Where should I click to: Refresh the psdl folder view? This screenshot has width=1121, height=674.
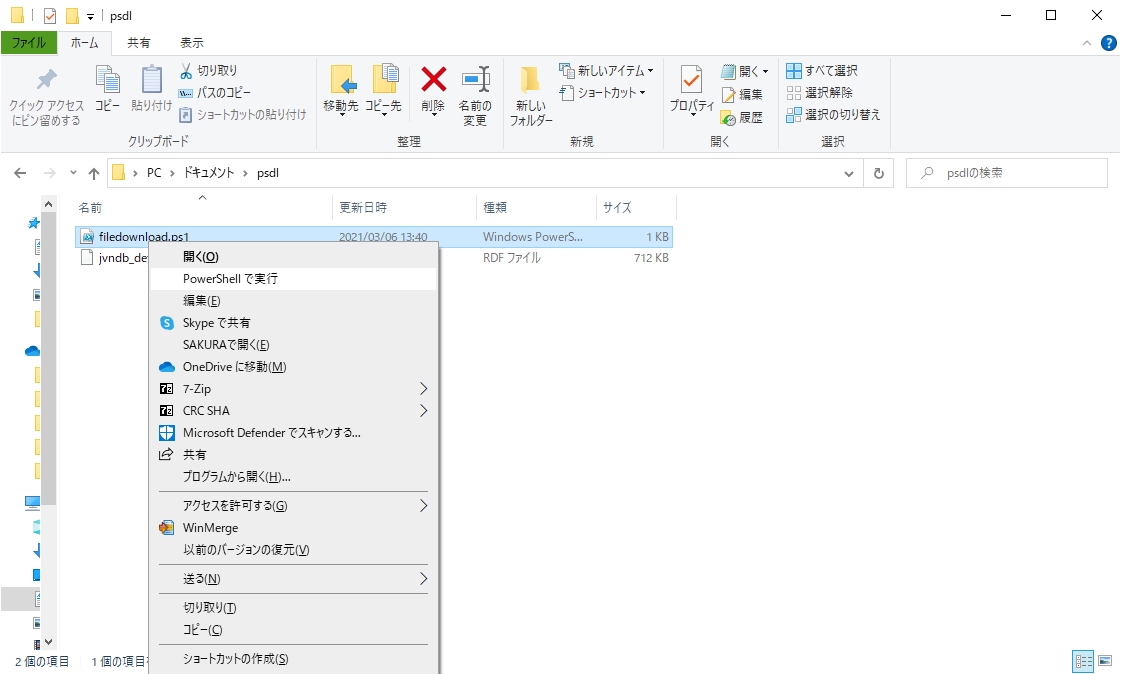pos(879,173)
